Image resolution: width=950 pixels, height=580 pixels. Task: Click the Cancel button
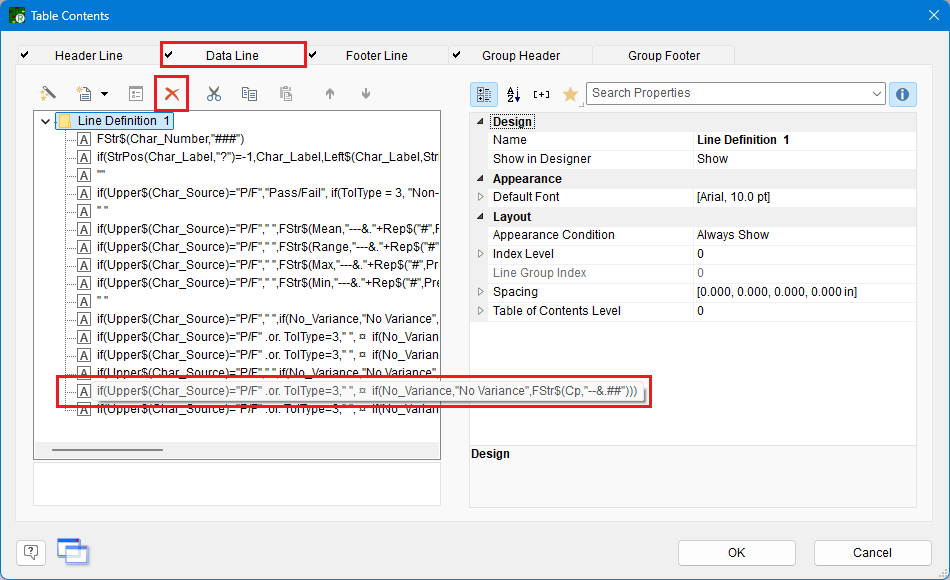click(872, 553)
